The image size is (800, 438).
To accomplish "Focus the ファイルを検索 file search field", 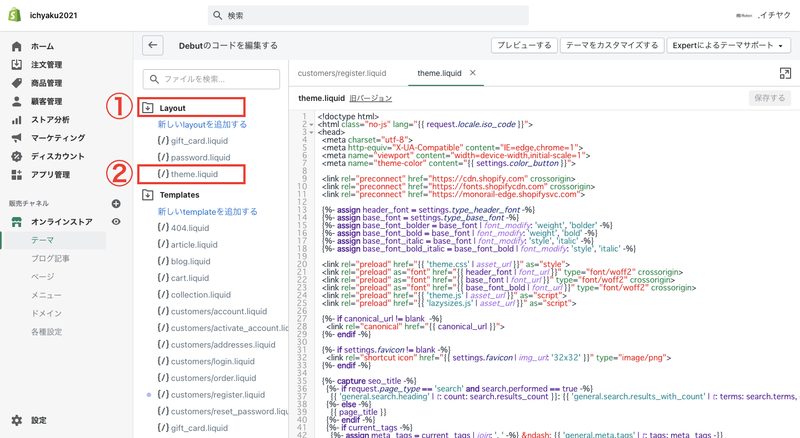I will point(211,79).
